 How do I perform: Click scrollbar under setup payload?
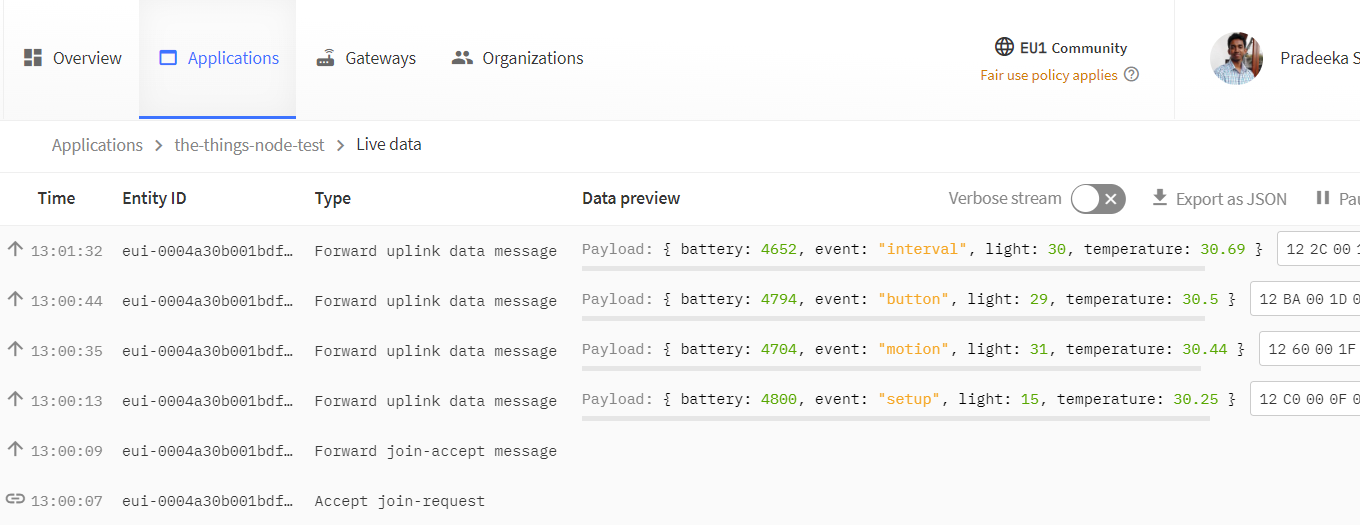pos(896,418)
